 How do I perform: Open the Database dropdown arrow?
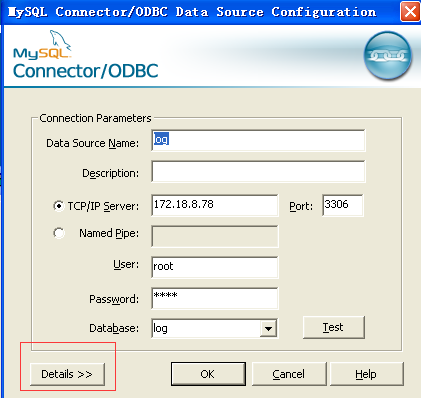pos(268,329)
